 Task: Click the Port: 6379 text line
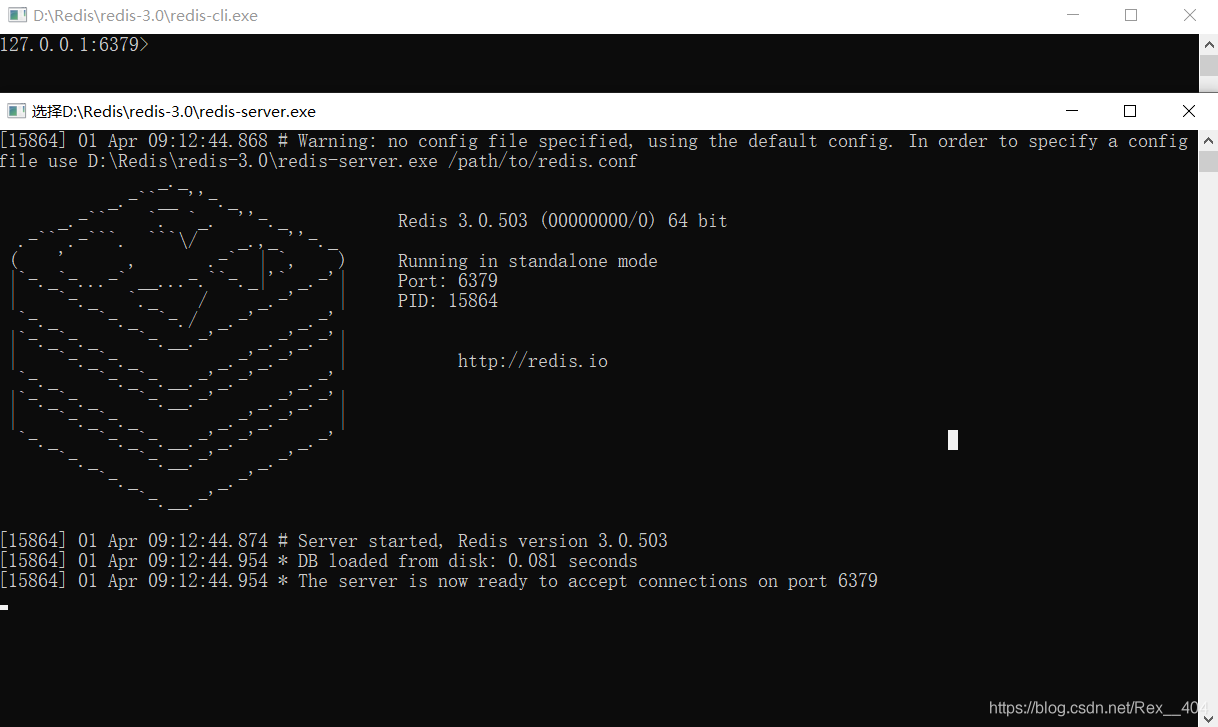tap(446, 280)
